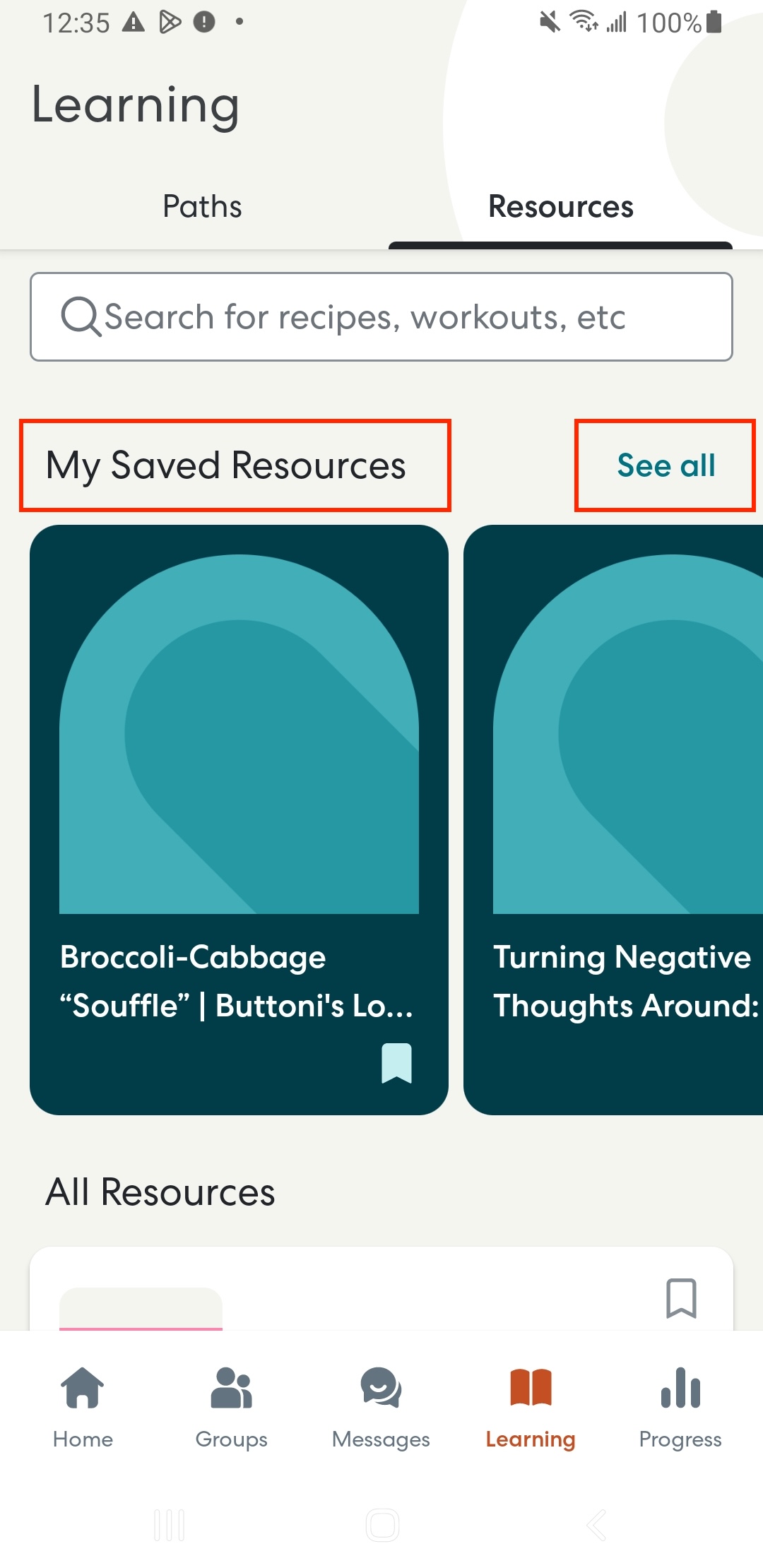Tap the Turning Negative Thoughts thumbnail image

click(x=628, y=734)
